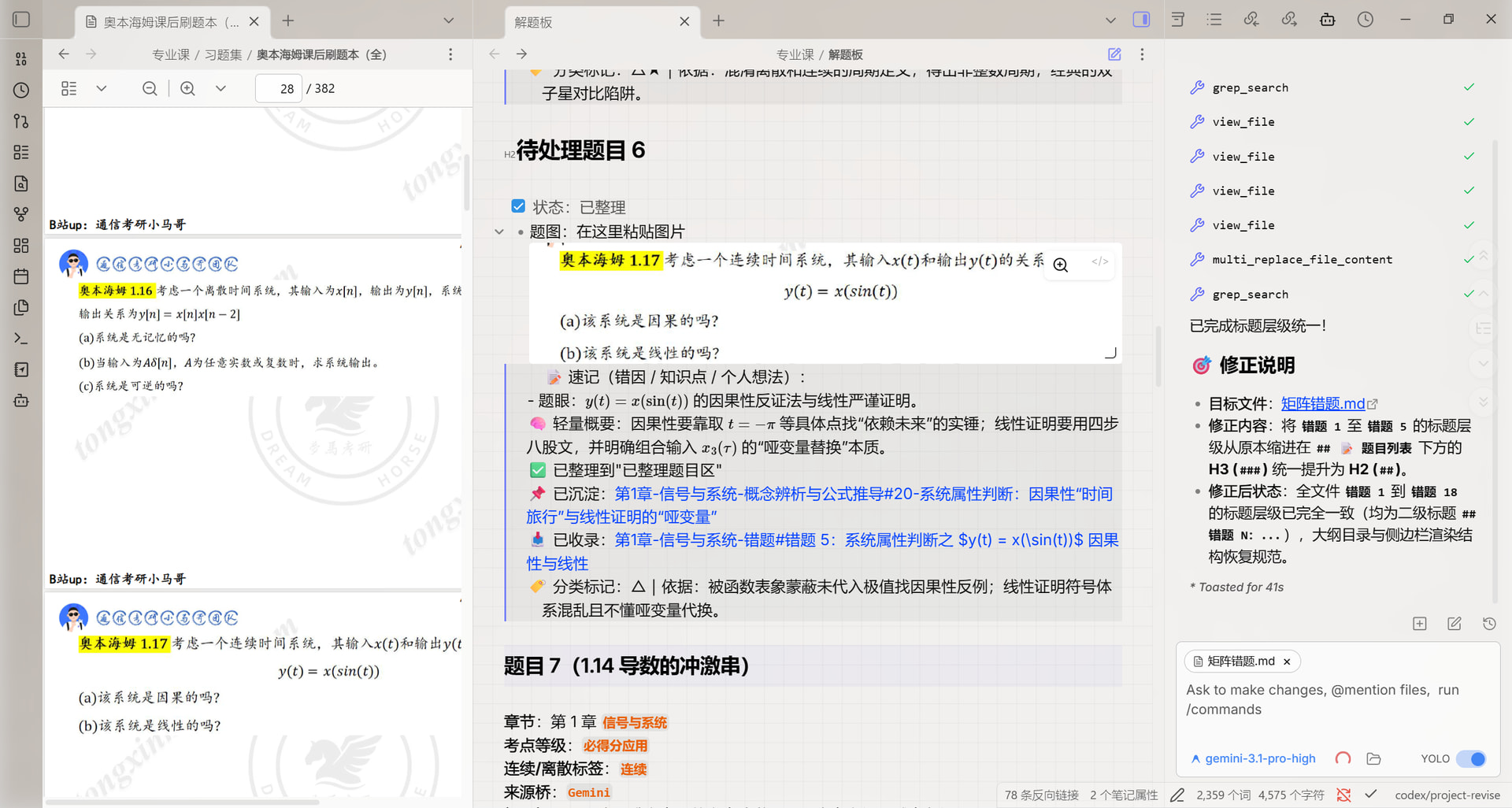Open the PDF sidebar view dropdown chevron
This screenshot has width=1512, height=808.
pos(102,88)
